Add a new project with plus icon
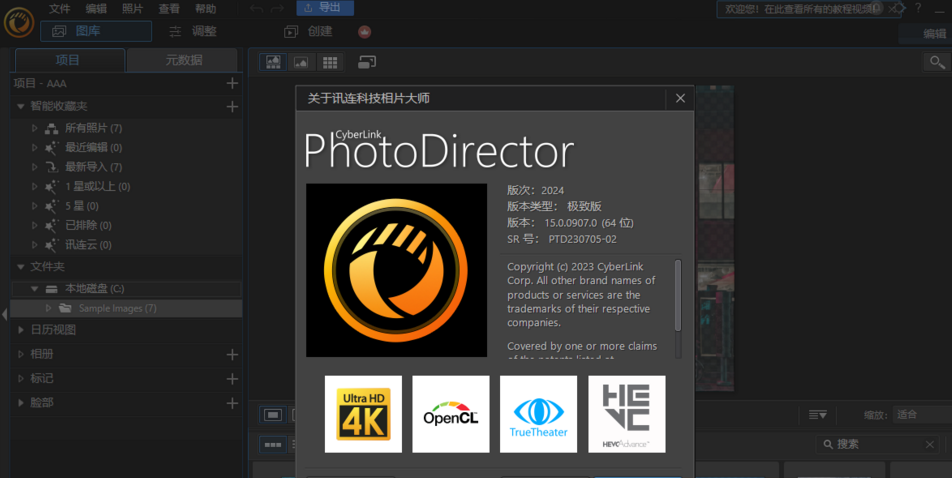 pos(232,83)
